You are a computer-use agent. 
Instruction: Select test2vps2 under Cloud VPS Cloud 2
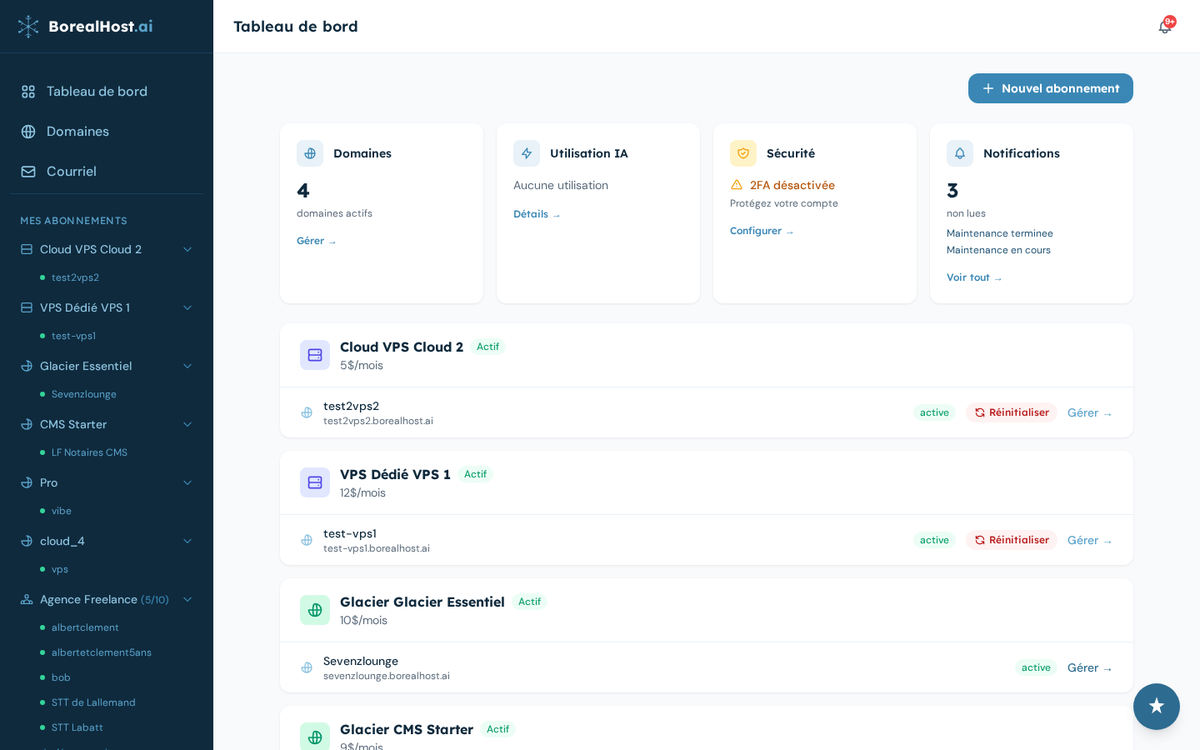[71, 277]
